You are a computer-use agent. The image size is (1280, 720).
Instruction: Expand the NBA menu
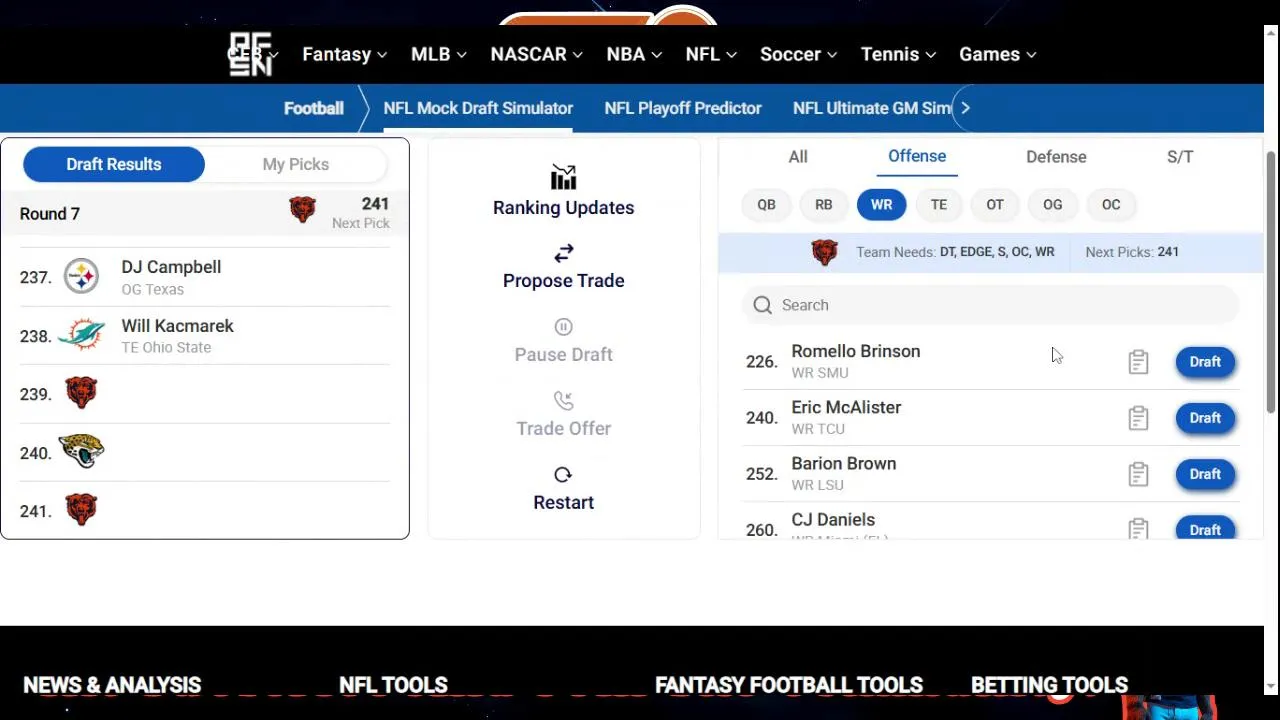634,54
